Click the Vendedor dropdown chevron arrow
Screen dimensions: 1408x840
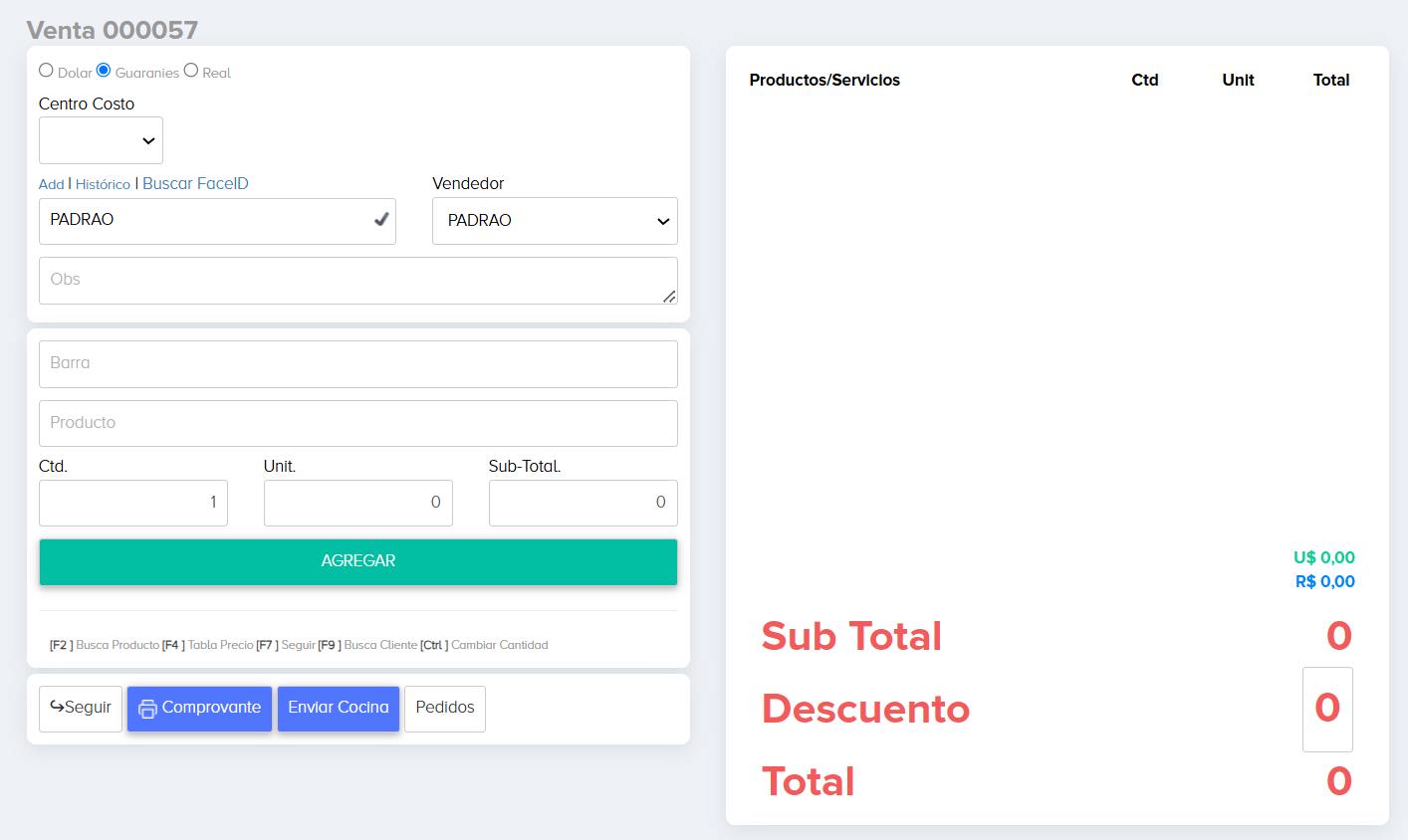tap(663, 221)
